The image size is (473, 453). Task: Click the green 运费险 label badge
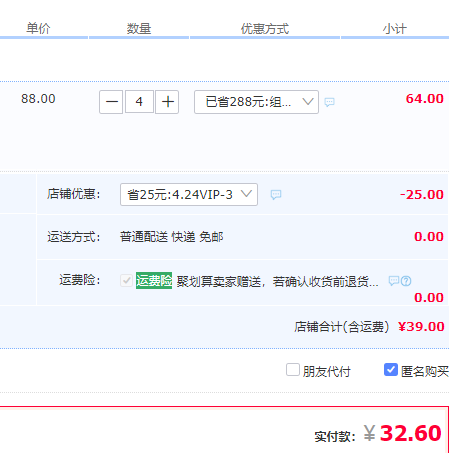154,281
